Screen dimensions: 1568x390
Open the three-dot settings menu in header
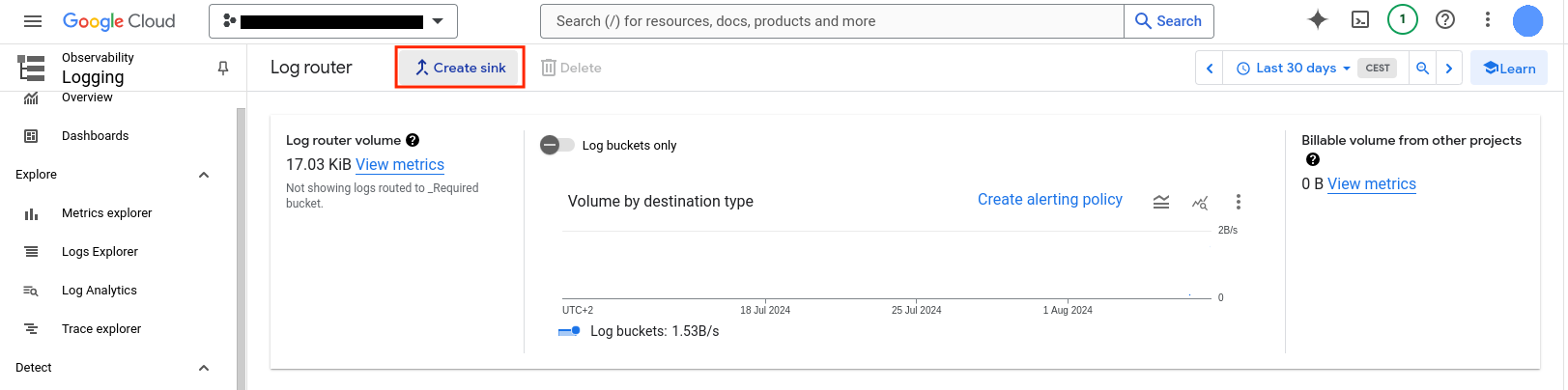(x=1488, y=19)
